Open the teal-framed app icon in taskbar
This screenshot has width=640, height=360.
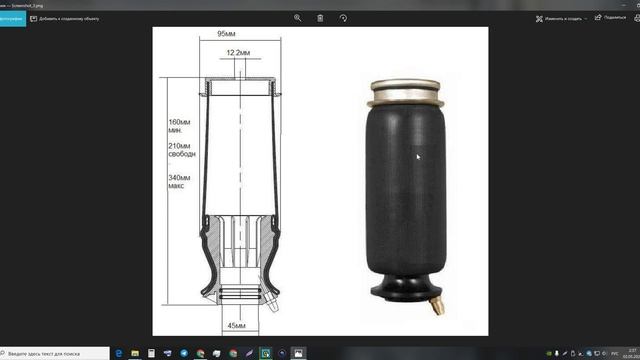[x=266, y=353]
